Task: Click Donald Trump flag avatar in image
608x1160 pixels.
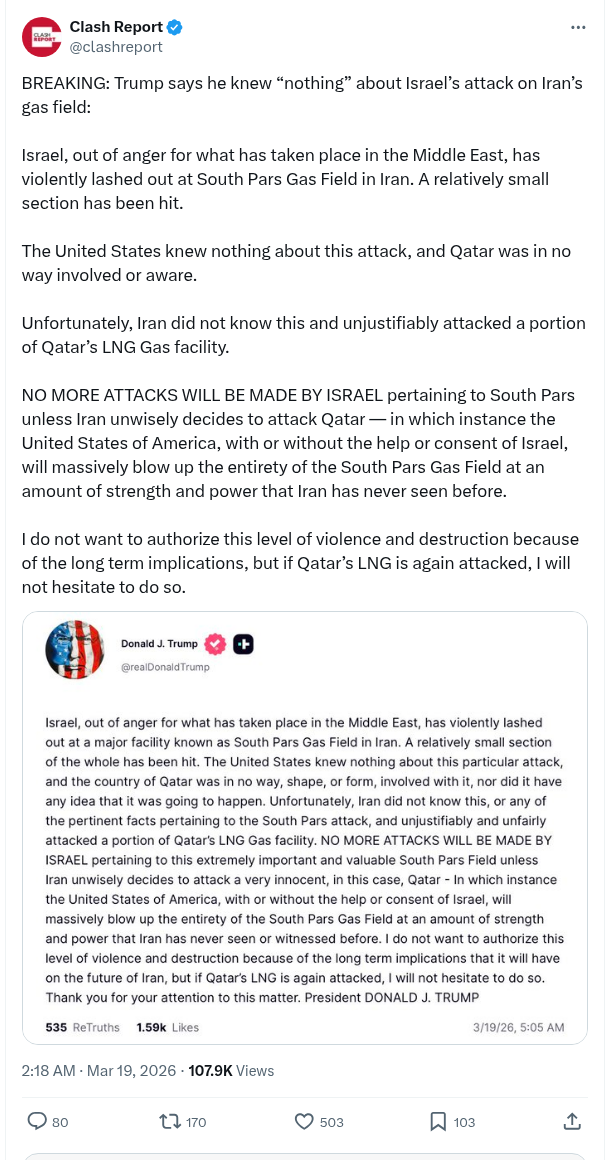Action: pyautogui.click(x=75, y=650)
